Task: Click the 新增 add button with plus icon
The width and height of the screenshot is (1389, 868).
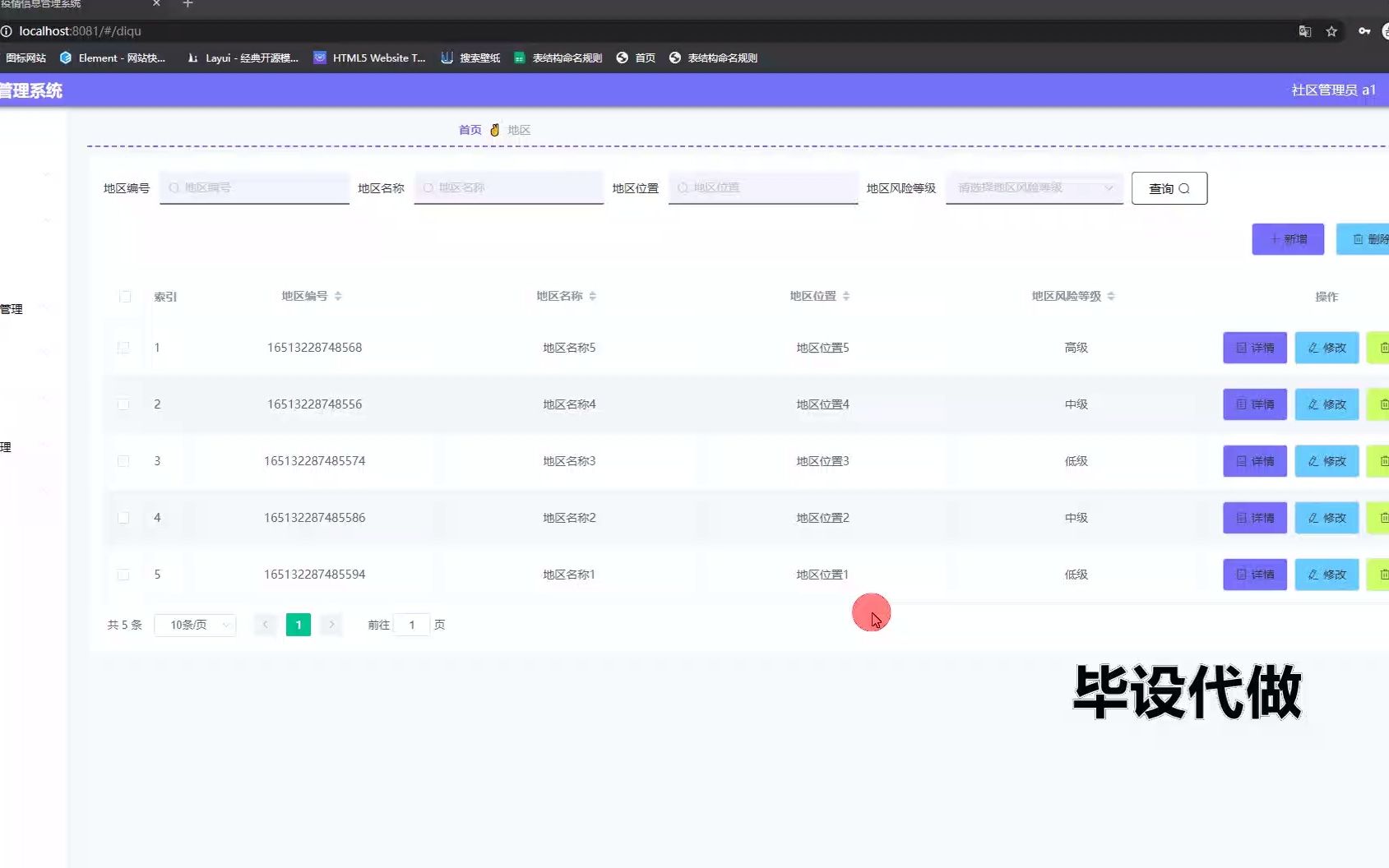Action: coord(1287,238)
